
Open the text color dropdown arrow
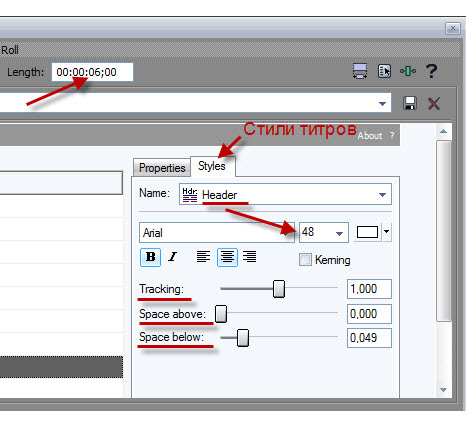(386, 231)
